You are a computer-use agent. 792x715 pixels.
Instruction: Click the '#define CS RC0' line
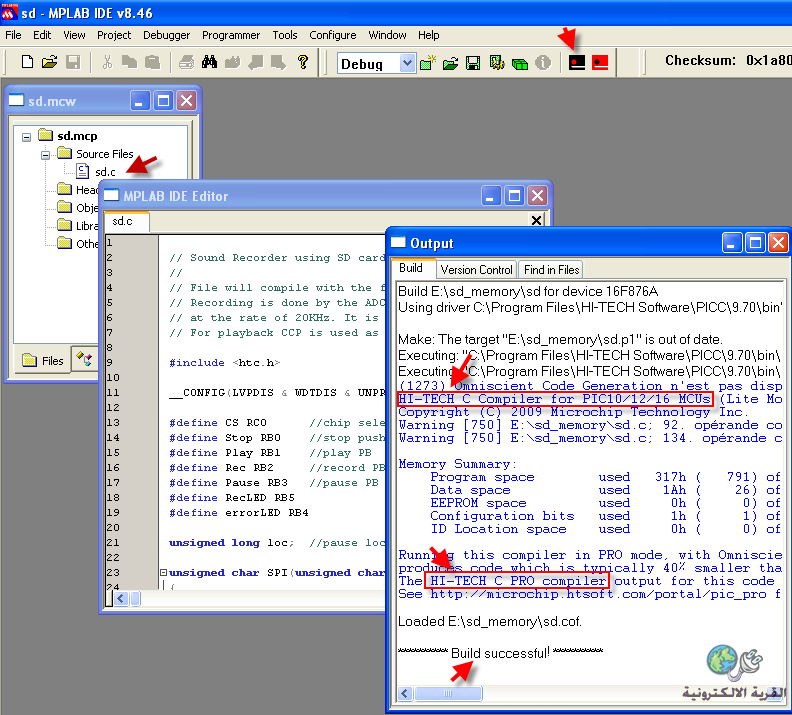click(218, 423)
